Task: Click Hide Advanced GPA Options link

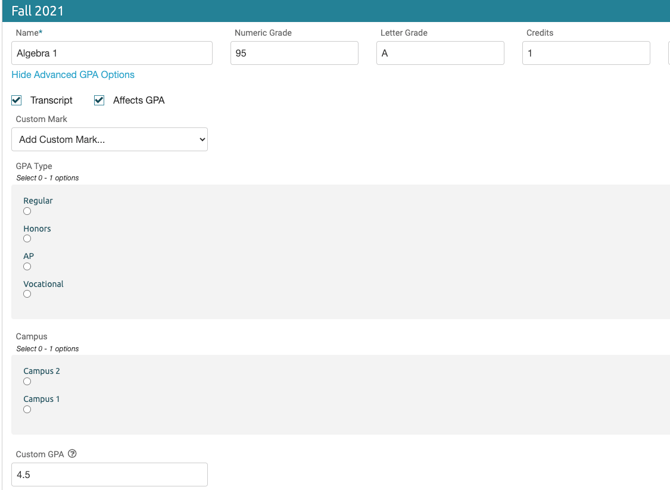Action: (x=72, y=75)
